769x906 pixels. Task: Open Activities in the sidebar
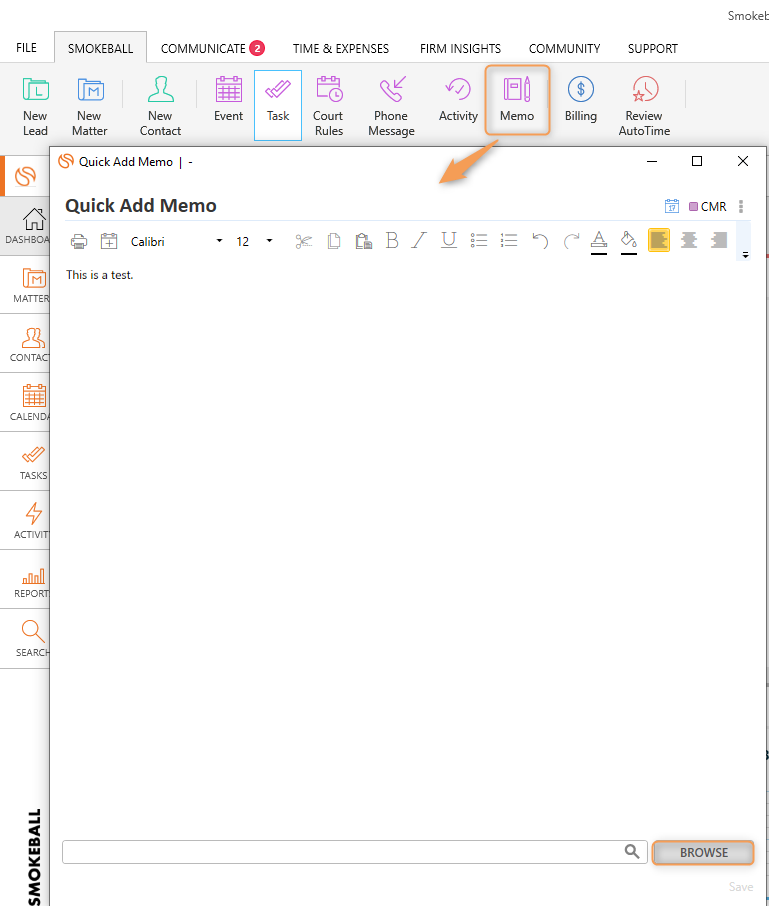pos(26,521)
